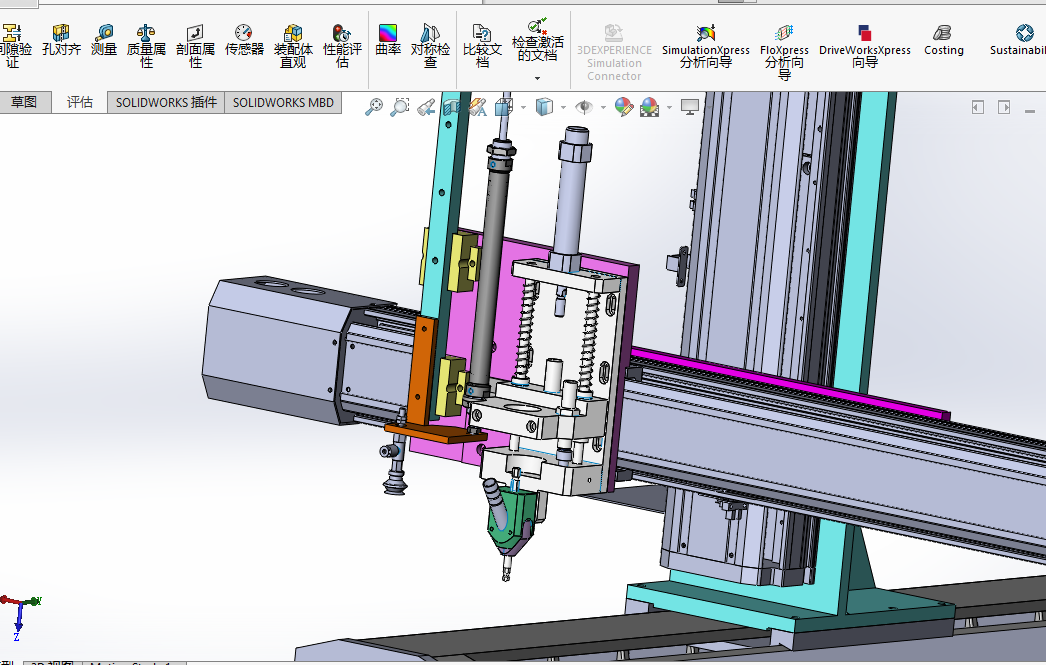1046x665 pixels.
Task: Click the 孔对齐 hole alignment tool
Action: pos(61,41)
